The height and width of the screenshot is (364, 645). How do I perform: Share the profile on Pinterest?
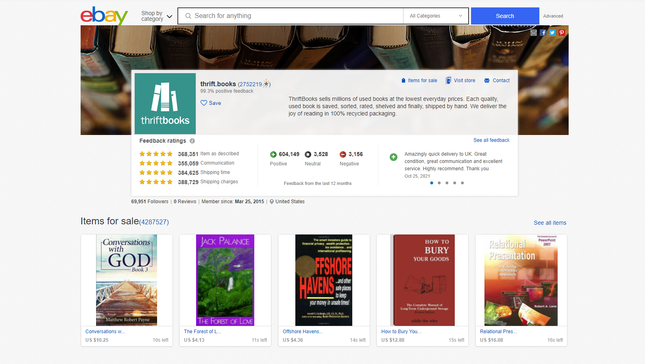pos(561,32)
